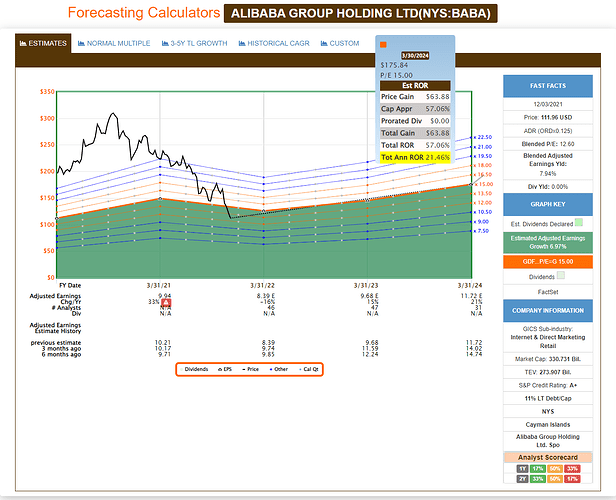Click the Cap Appr 57.06% row
The width and height of the screenshot is (616, 500).
tap(415, 109)
